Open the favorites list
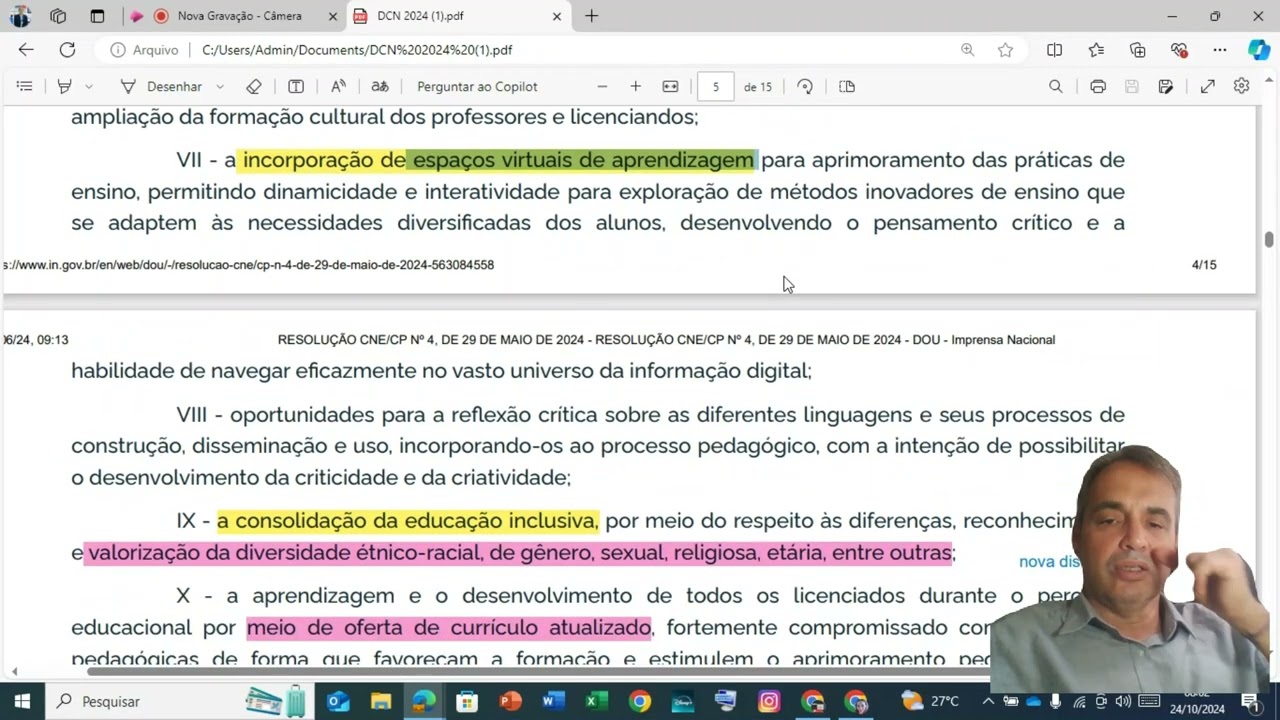This screenshot has height=720, width=1280. pos(1096,50)
